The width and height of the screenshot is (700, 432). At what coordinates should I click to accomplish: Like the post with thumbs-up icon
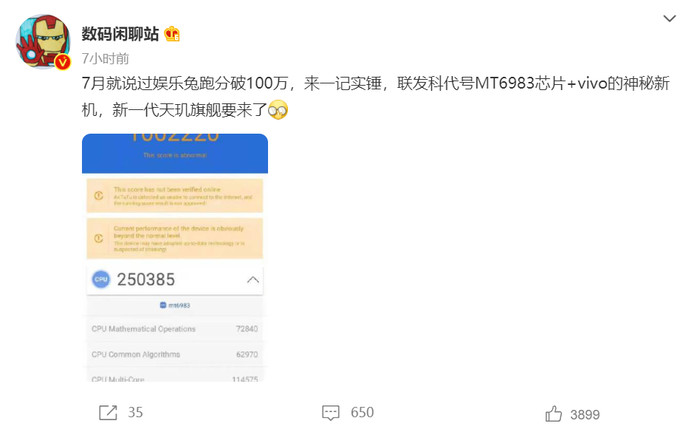point(554,414)
